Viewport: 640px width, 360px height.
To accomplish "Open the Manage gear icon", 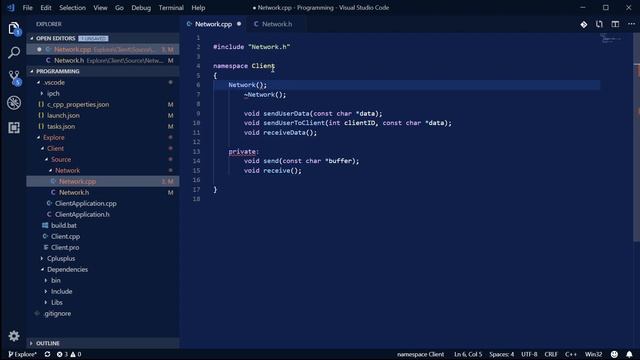I will 14,336.
